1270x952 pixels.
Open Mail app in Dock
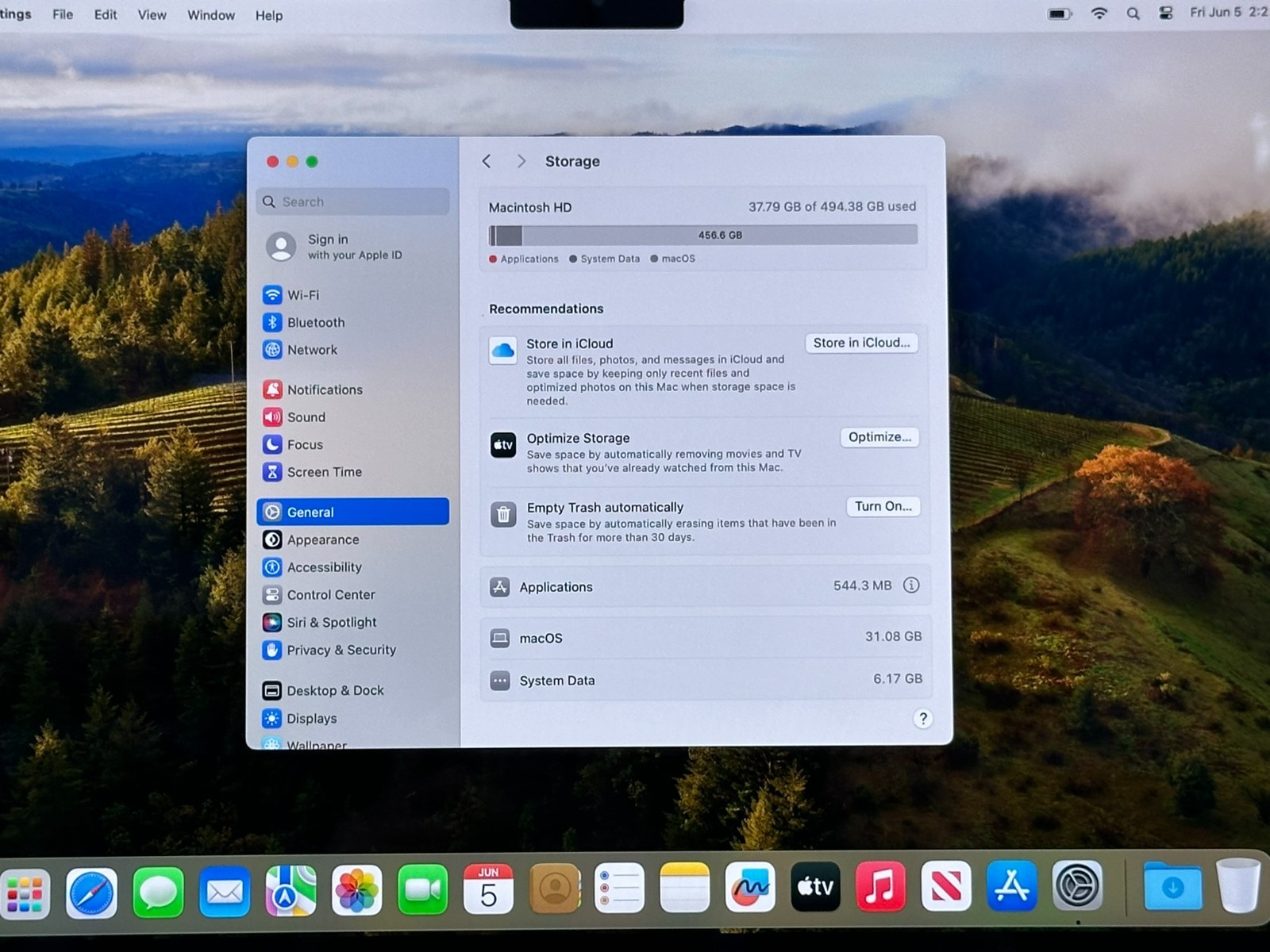225,892
